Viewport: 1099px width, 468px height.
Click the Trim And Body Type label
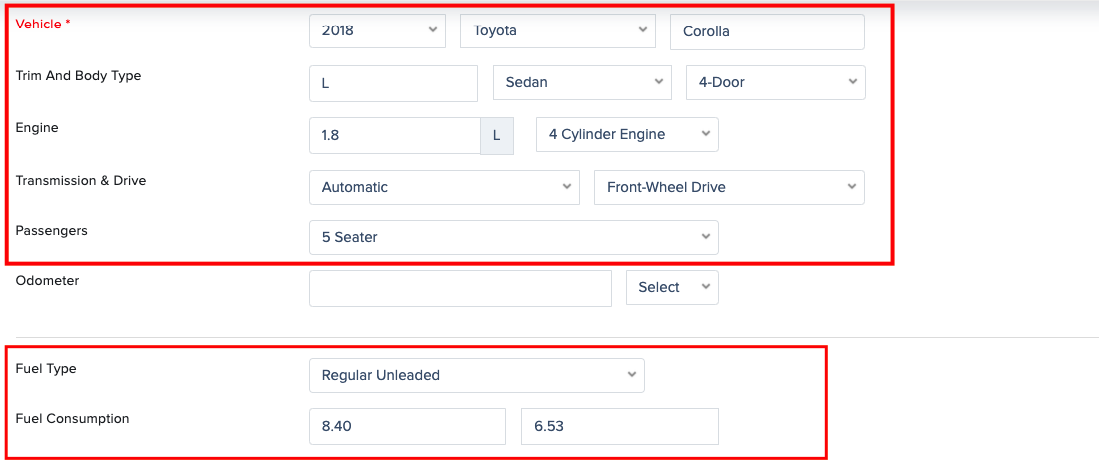coord(79,76)
